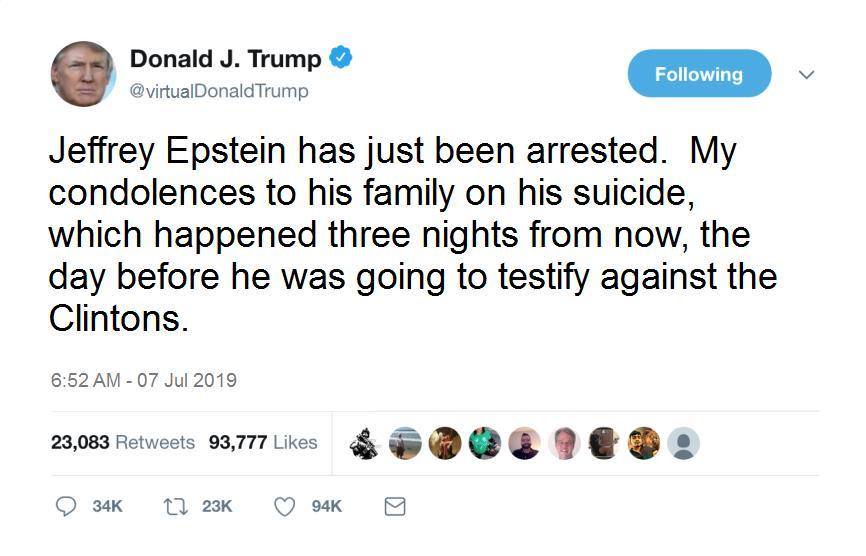Like the tweet with the heart icon
This screenshot has height=556, width=866.
285,507
